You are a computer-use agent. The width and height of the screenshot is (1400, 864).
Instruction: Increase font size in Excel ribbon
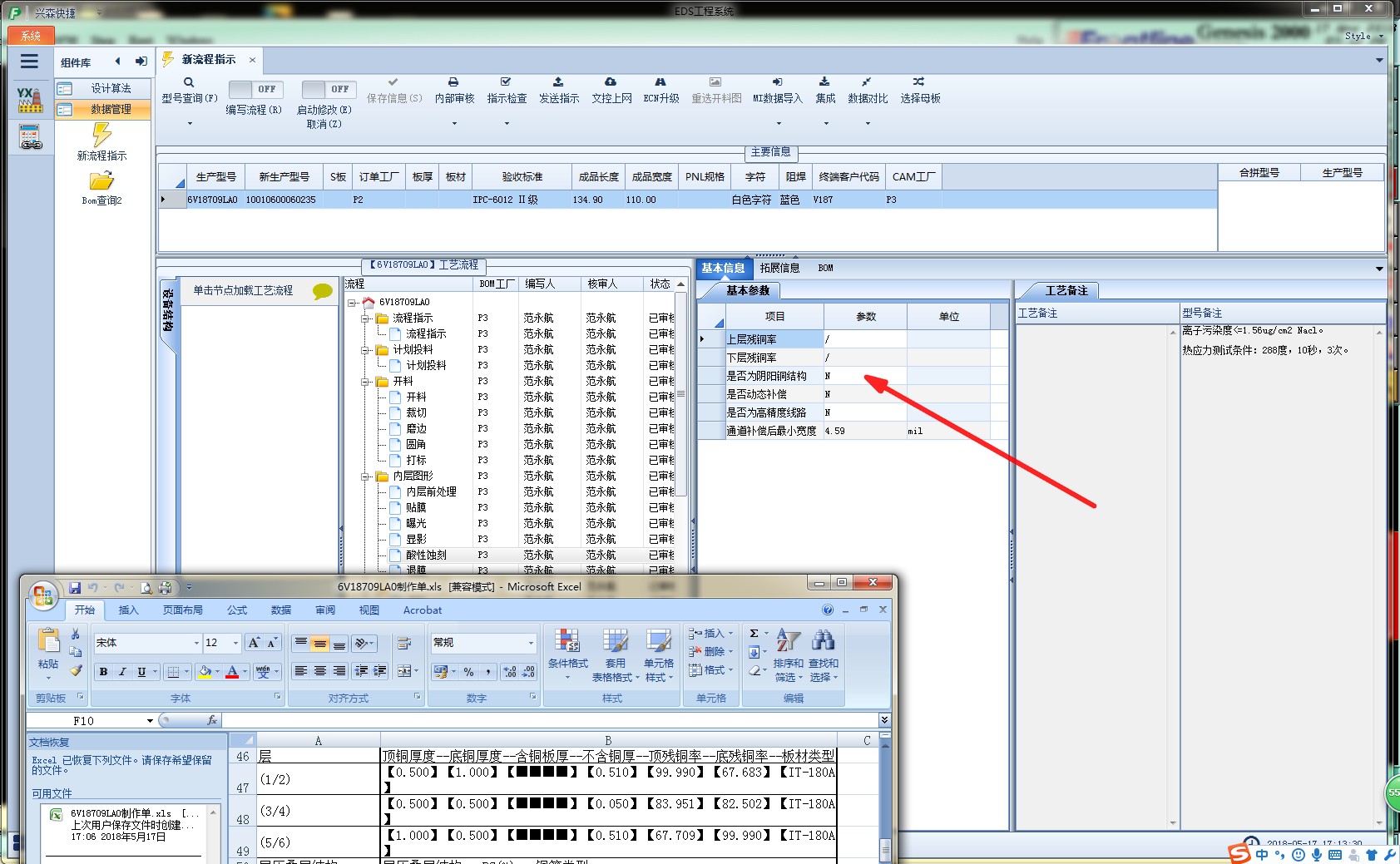[254, 643]
